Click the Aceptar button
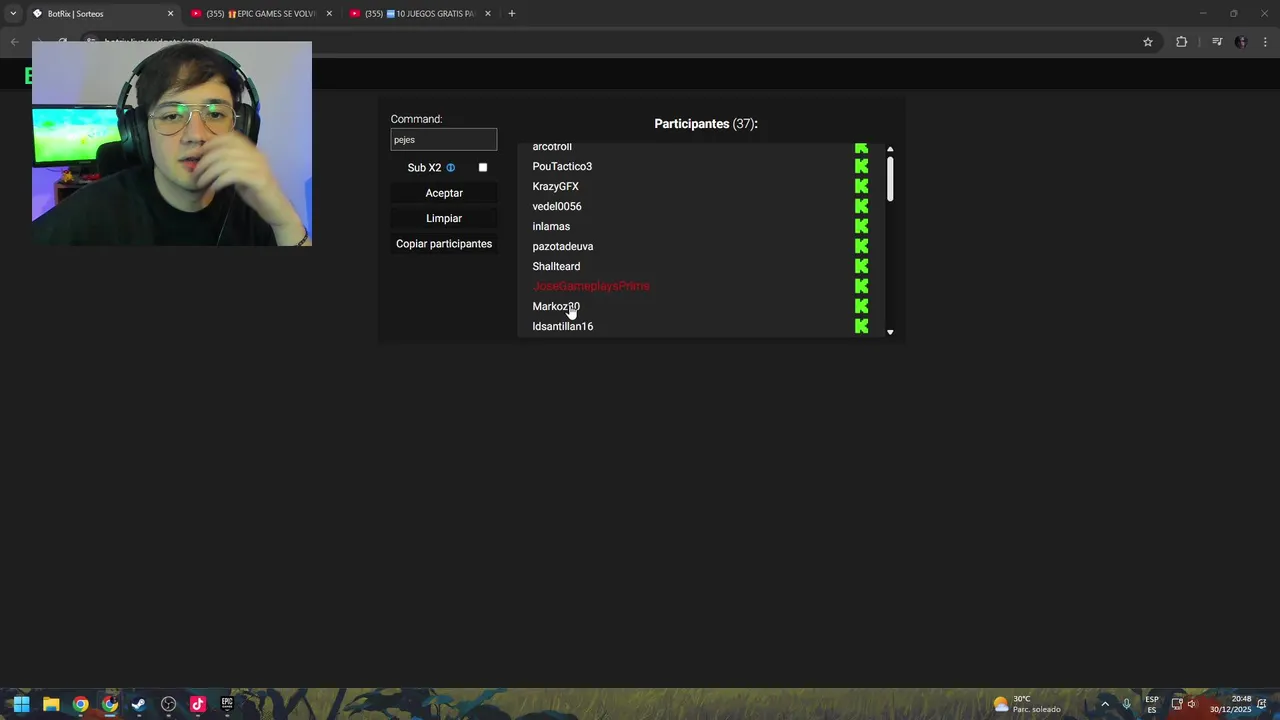The width and height of the screenshot is (1280, 720). 444,193
